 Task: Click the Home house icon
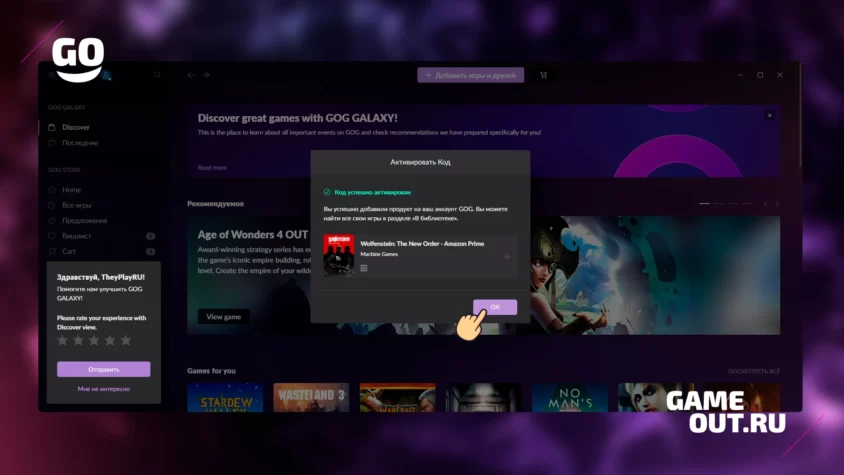[x=52, y=190]
